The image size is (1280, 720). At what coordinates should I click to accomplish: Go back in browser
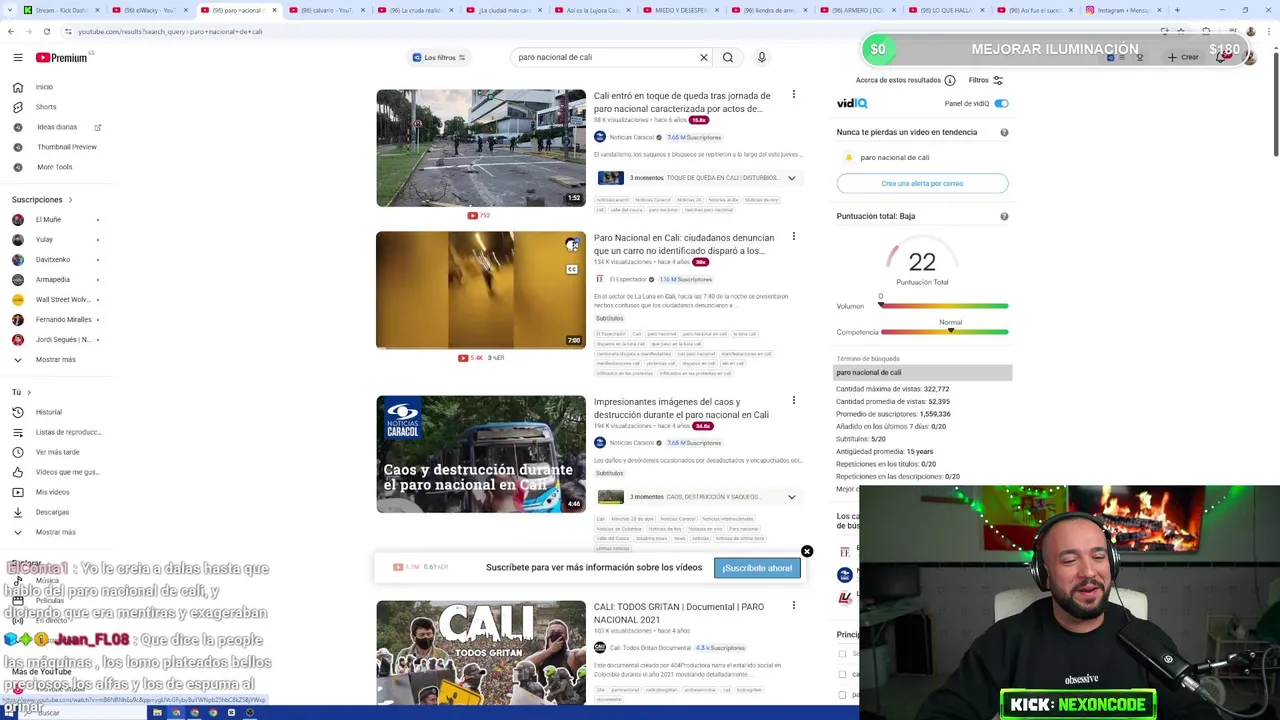(x=10, y=31)
